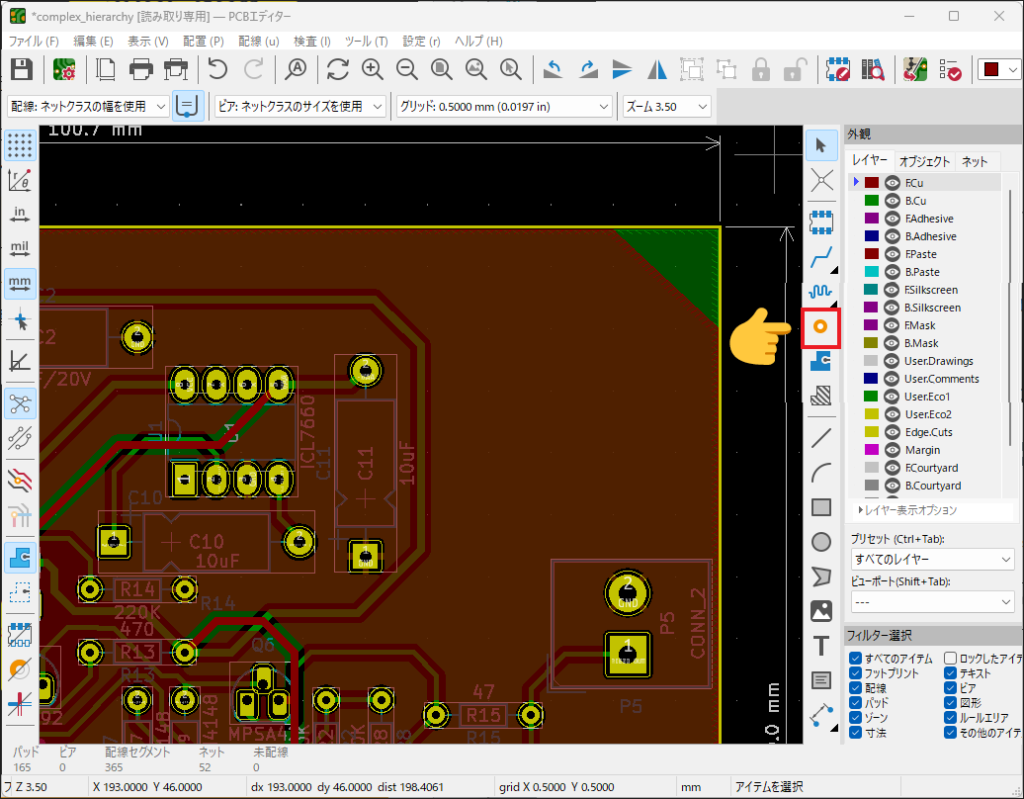Image resolution: width=1024 pixels, height=799 pixels.
Task: Open the 検査 (I) menu
Action: [312, 41]
